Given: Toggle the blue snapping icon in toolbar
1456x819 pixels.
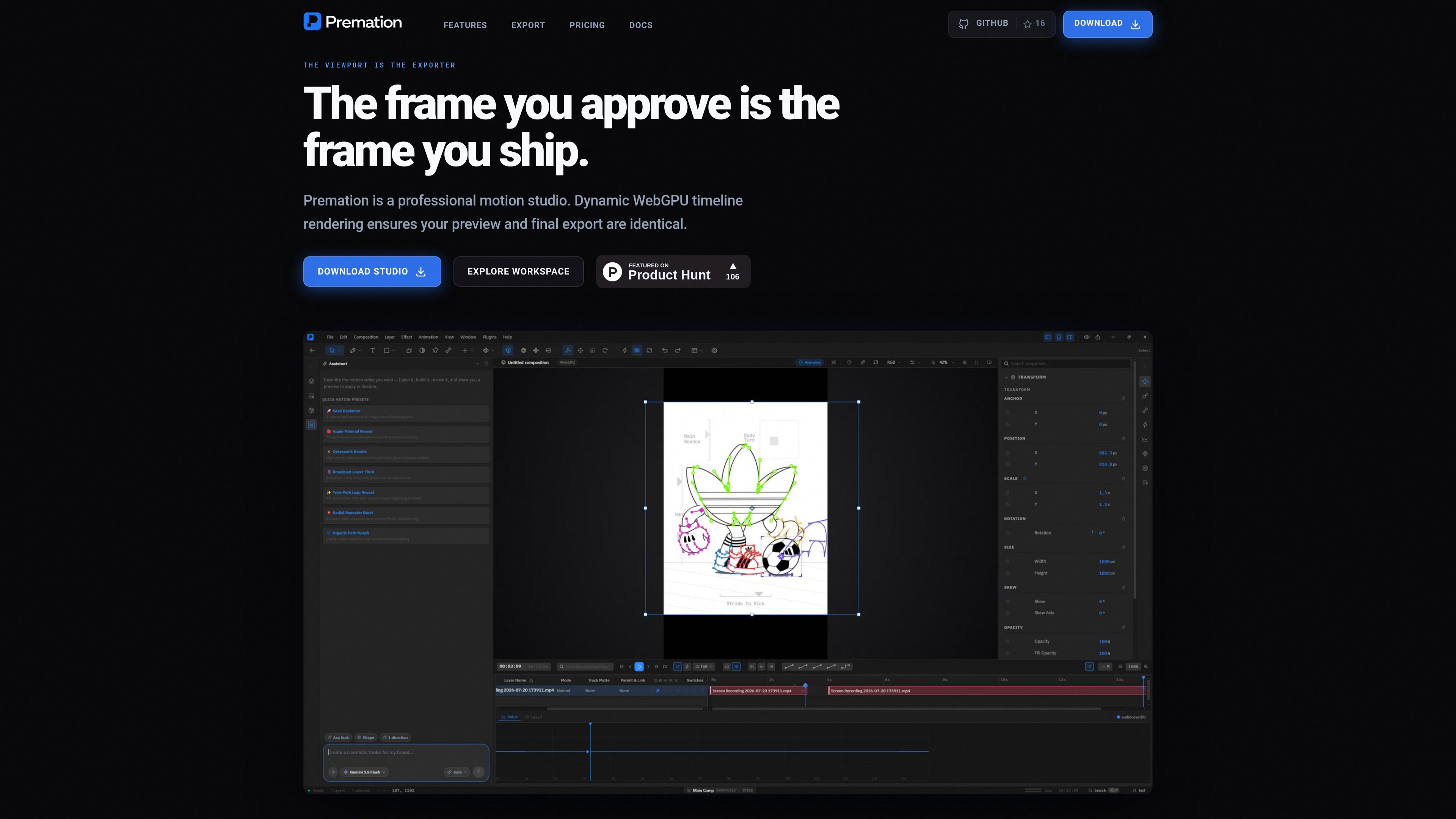Looking at the screenshot, I should 508,350.
